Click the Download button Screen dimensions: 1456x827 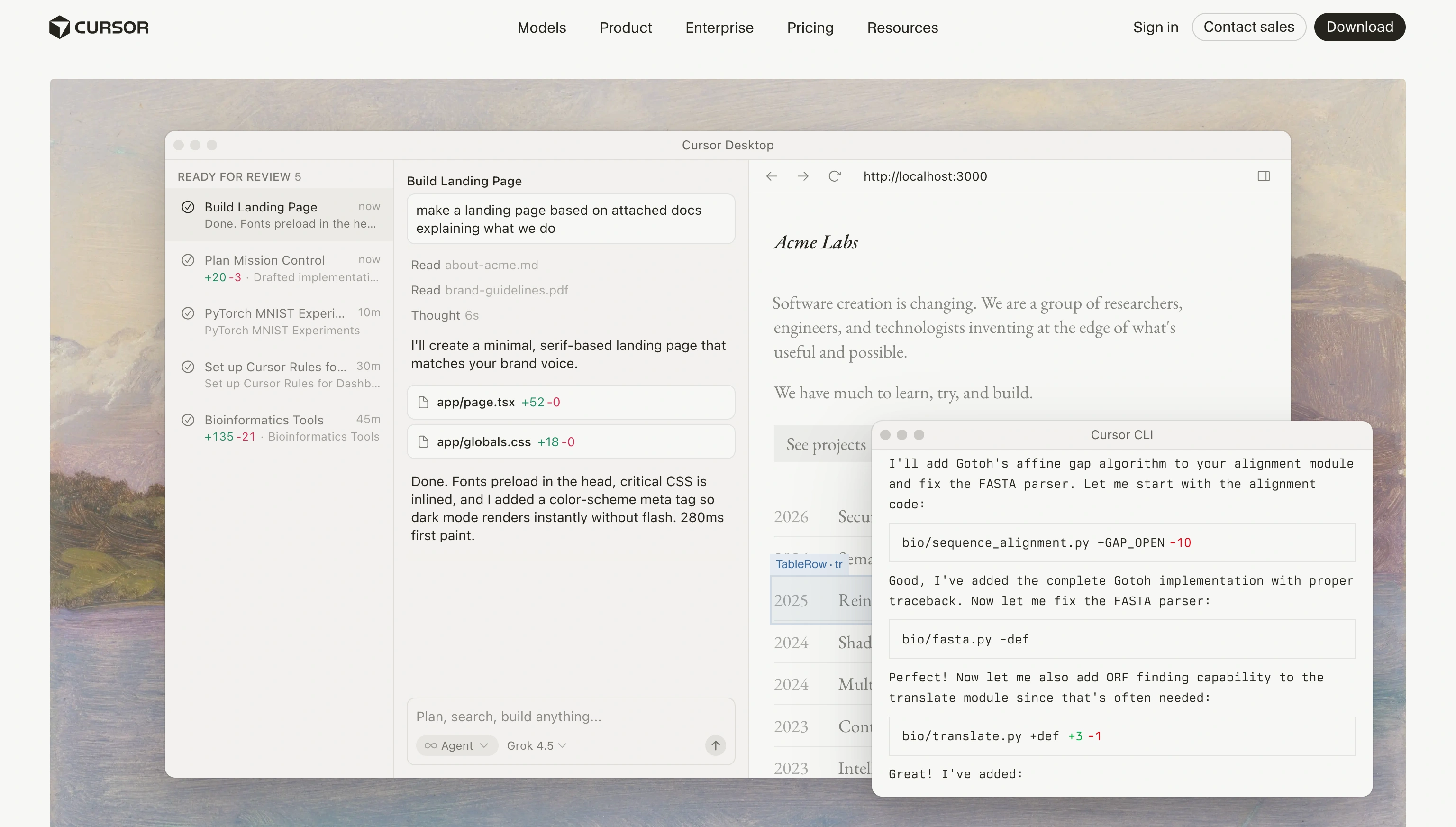pyautogui.click(x=1359, y=27)
